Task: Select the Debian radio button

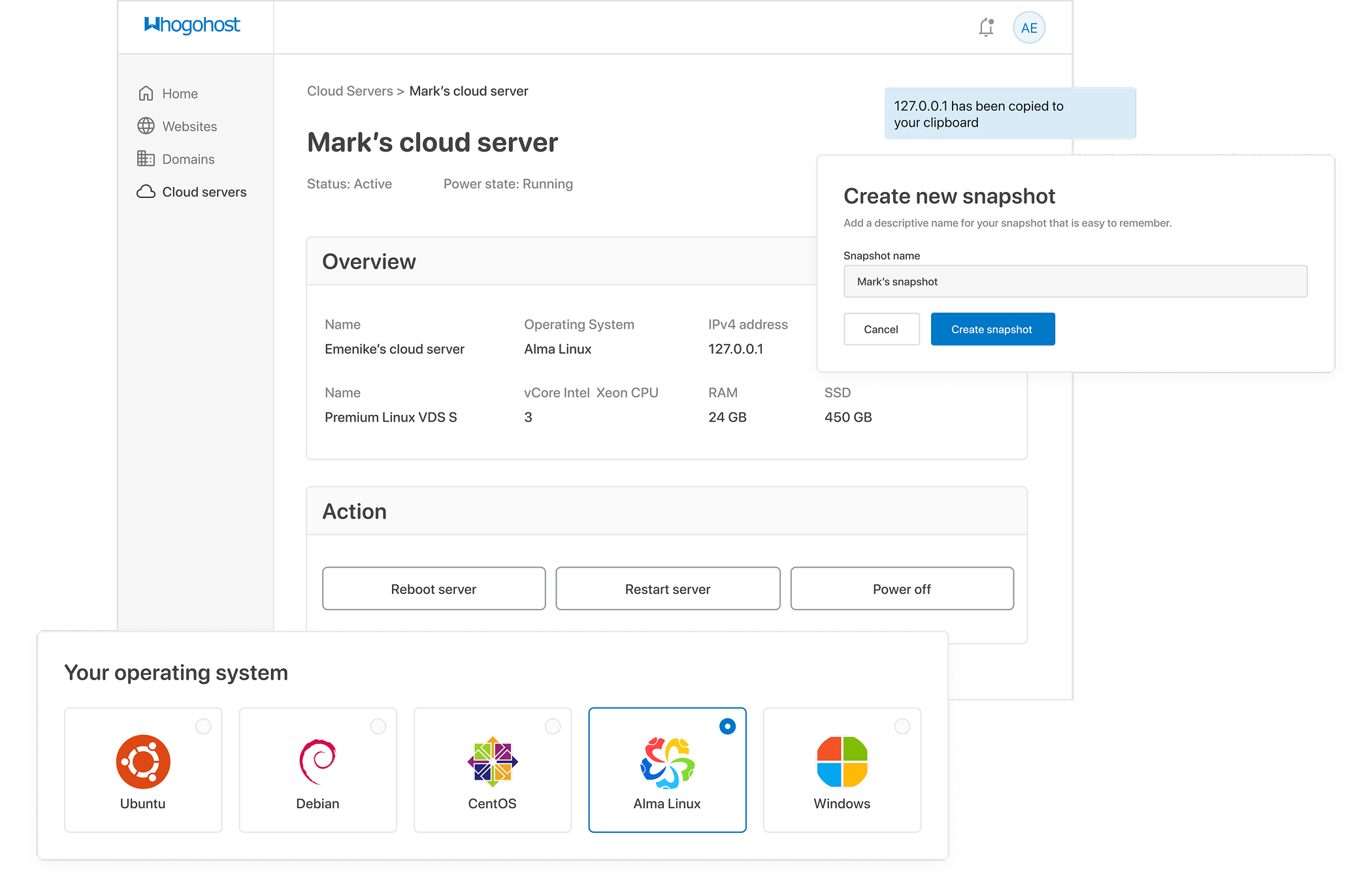Action: (378, 727)
